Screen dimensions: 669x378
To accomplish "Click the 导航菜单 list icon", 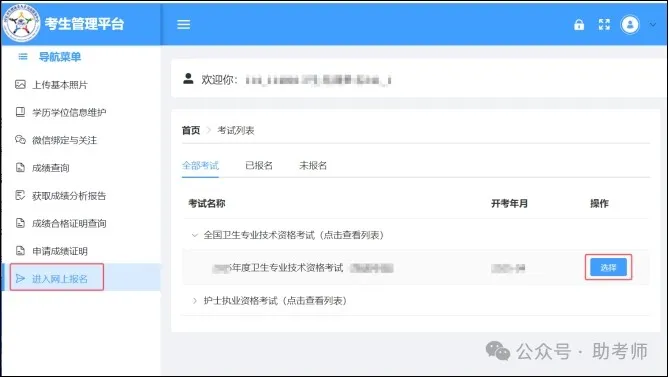I will pos(23,56).
